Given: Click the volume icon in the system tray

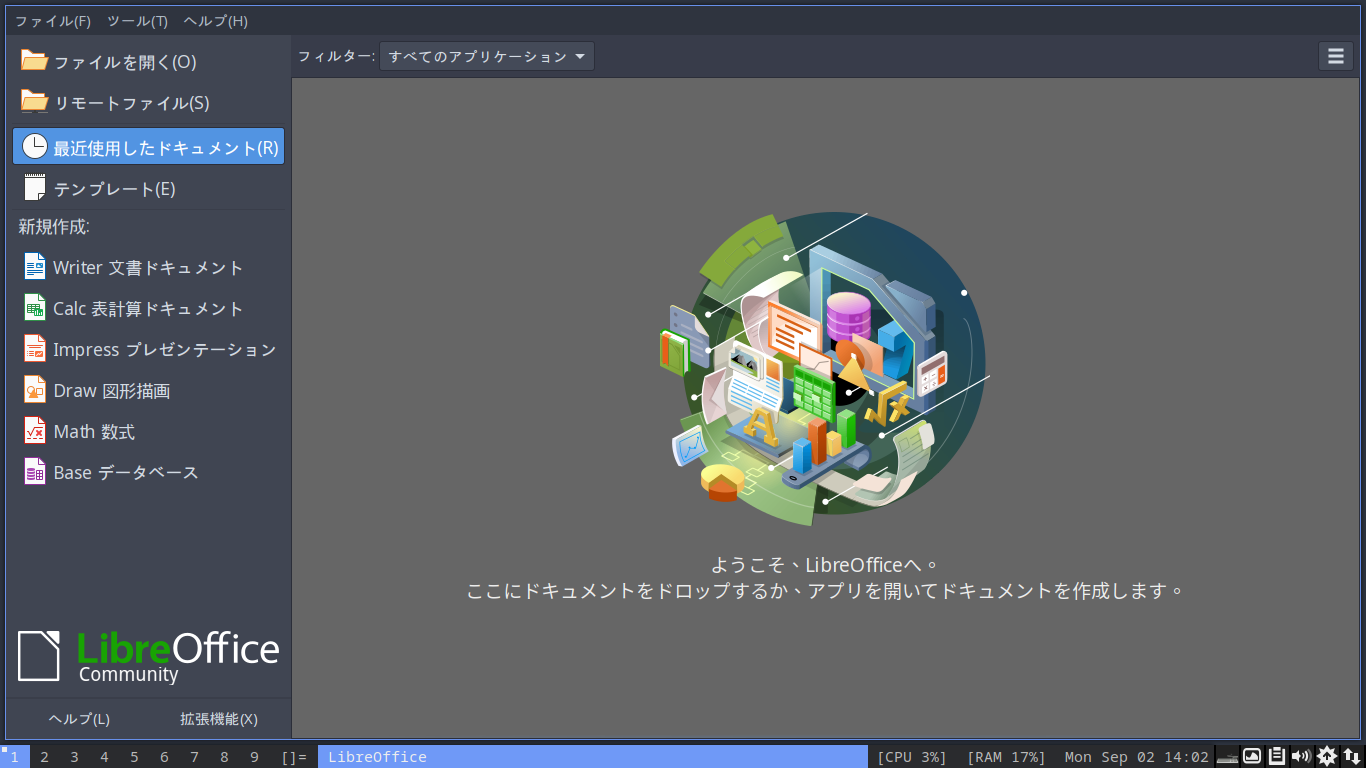Looking at the screenshot, I should point(1302,757).
